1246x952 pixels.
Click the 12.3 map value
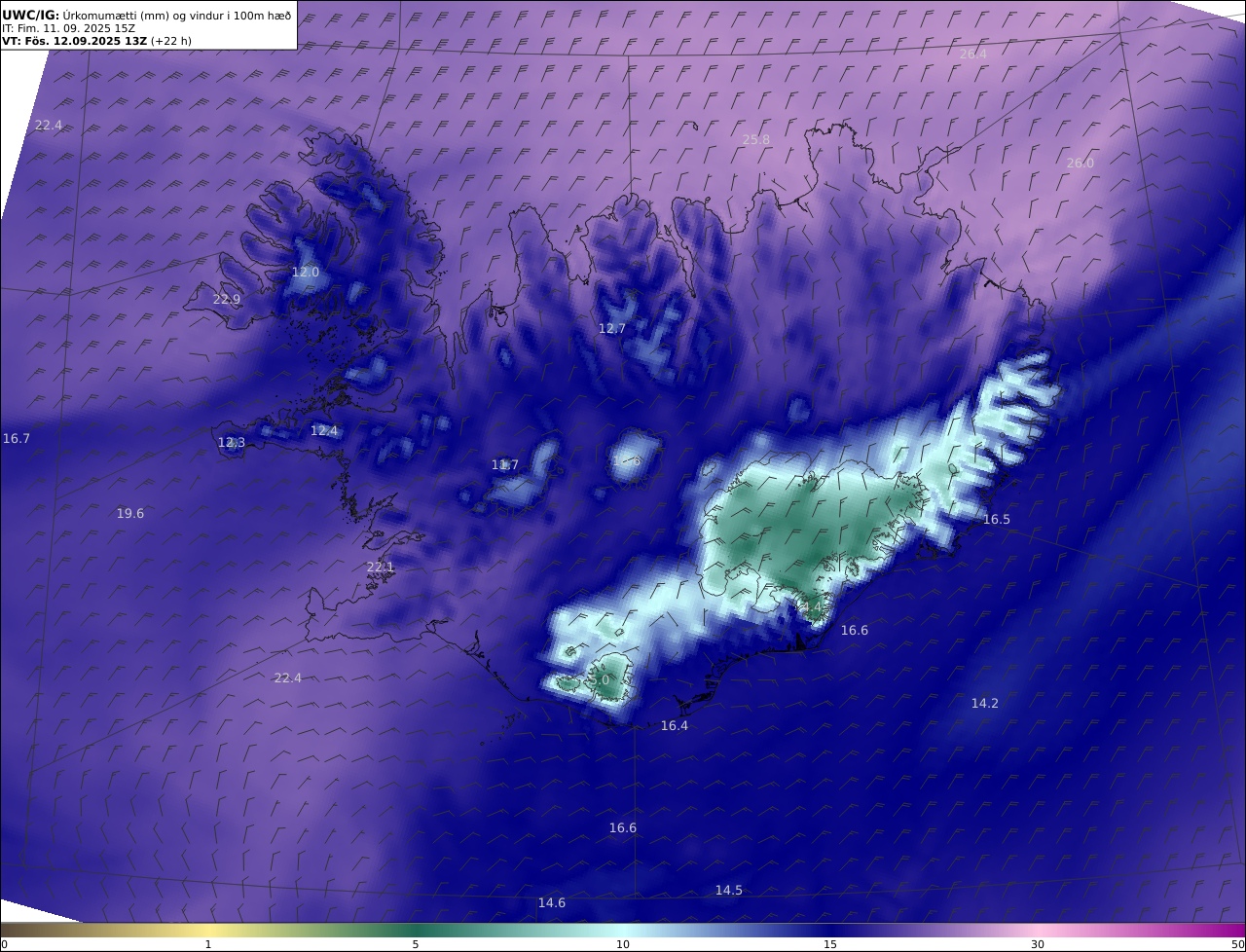coord(232,442)
